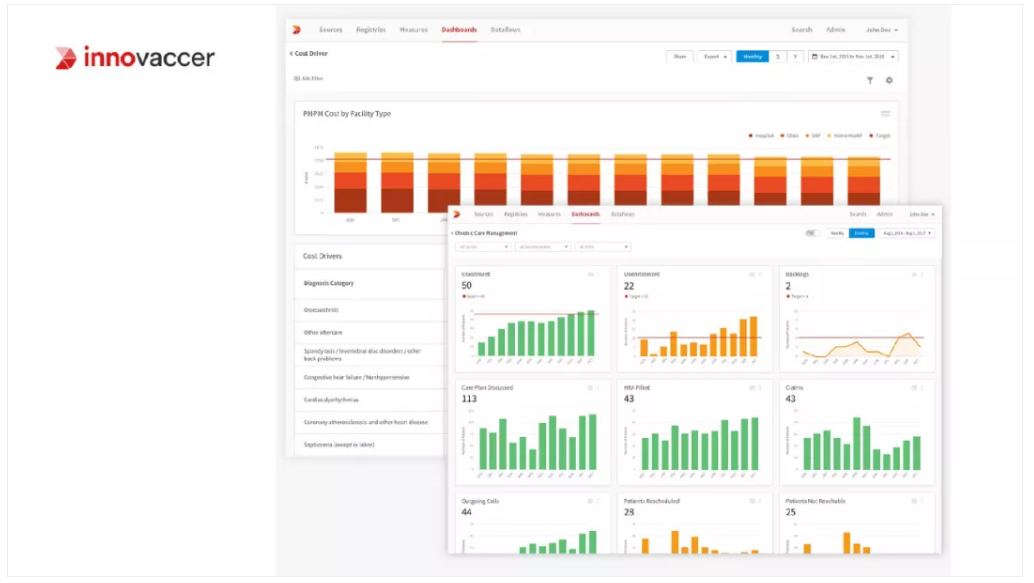The image size is (1034, 583).
Task: Toggle the Hospital series in the PMPM chart legend
Action: click(x=762, y=136)
